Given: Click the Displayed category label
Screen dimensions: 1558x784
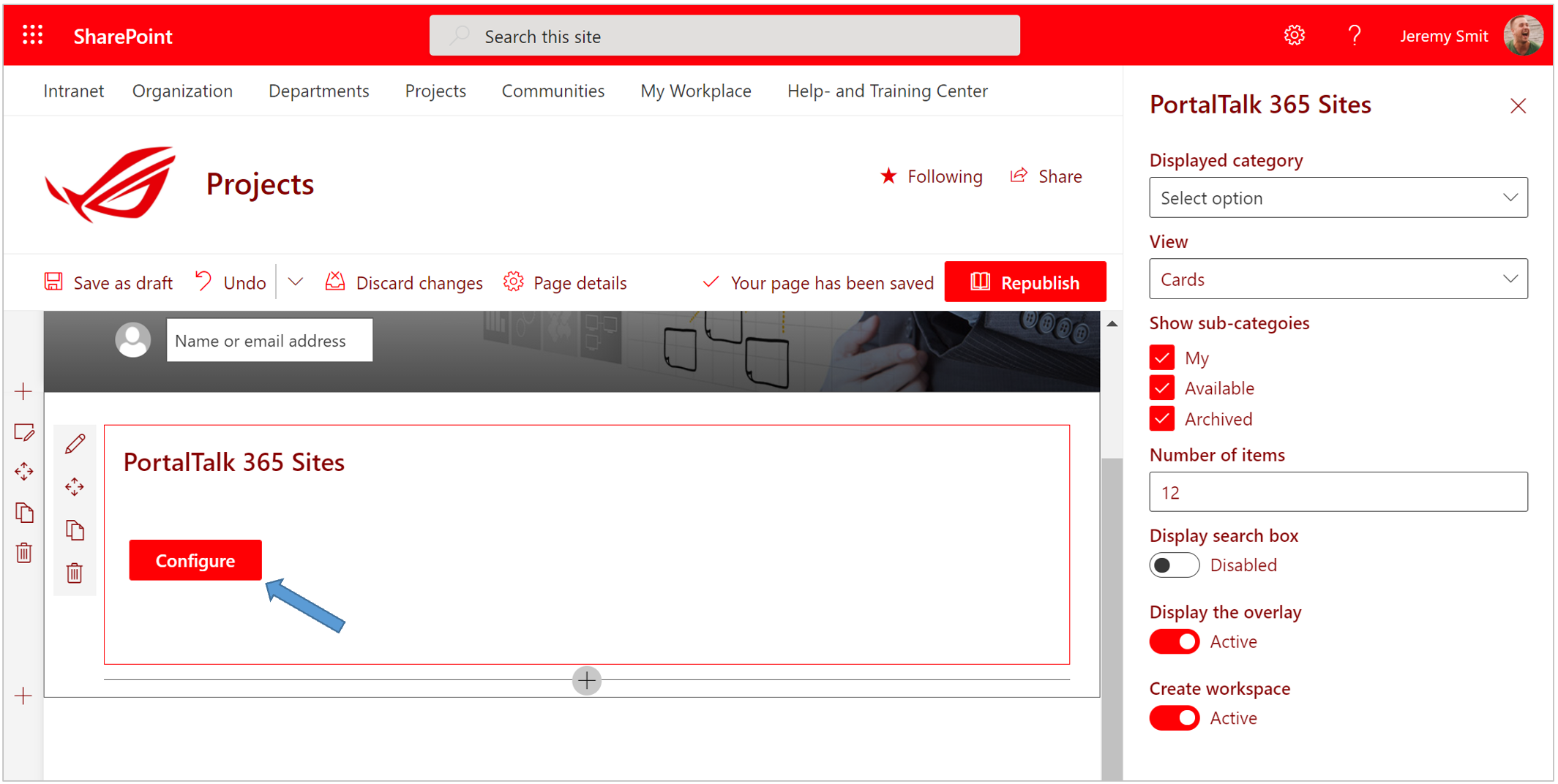Looking at the screenshot, I should point(1226,160).
